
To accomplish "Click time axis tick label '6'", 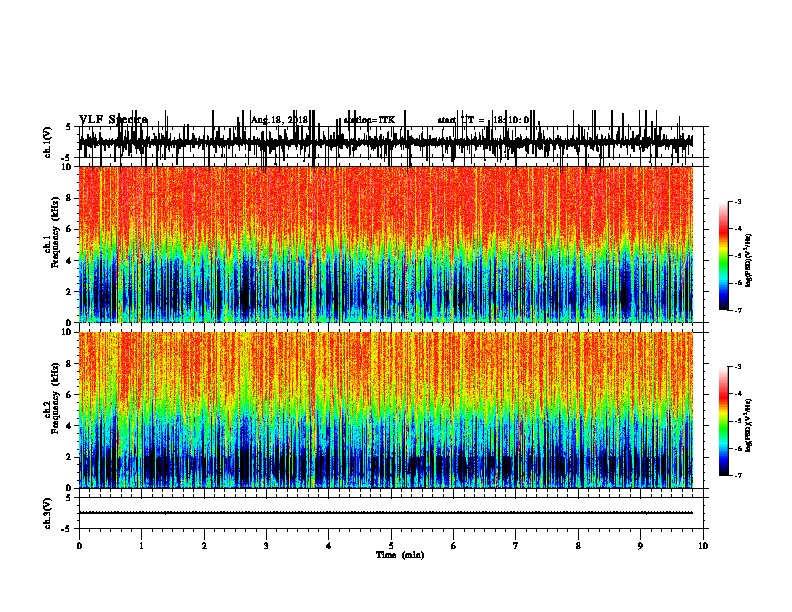I will (454, 545).
